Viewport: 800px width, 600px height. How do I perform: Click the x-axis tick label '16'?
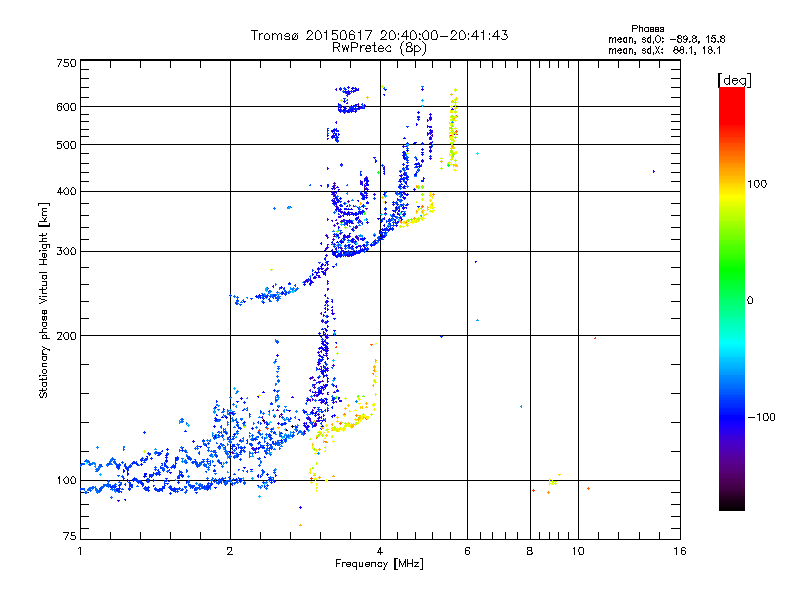point(680,551)
